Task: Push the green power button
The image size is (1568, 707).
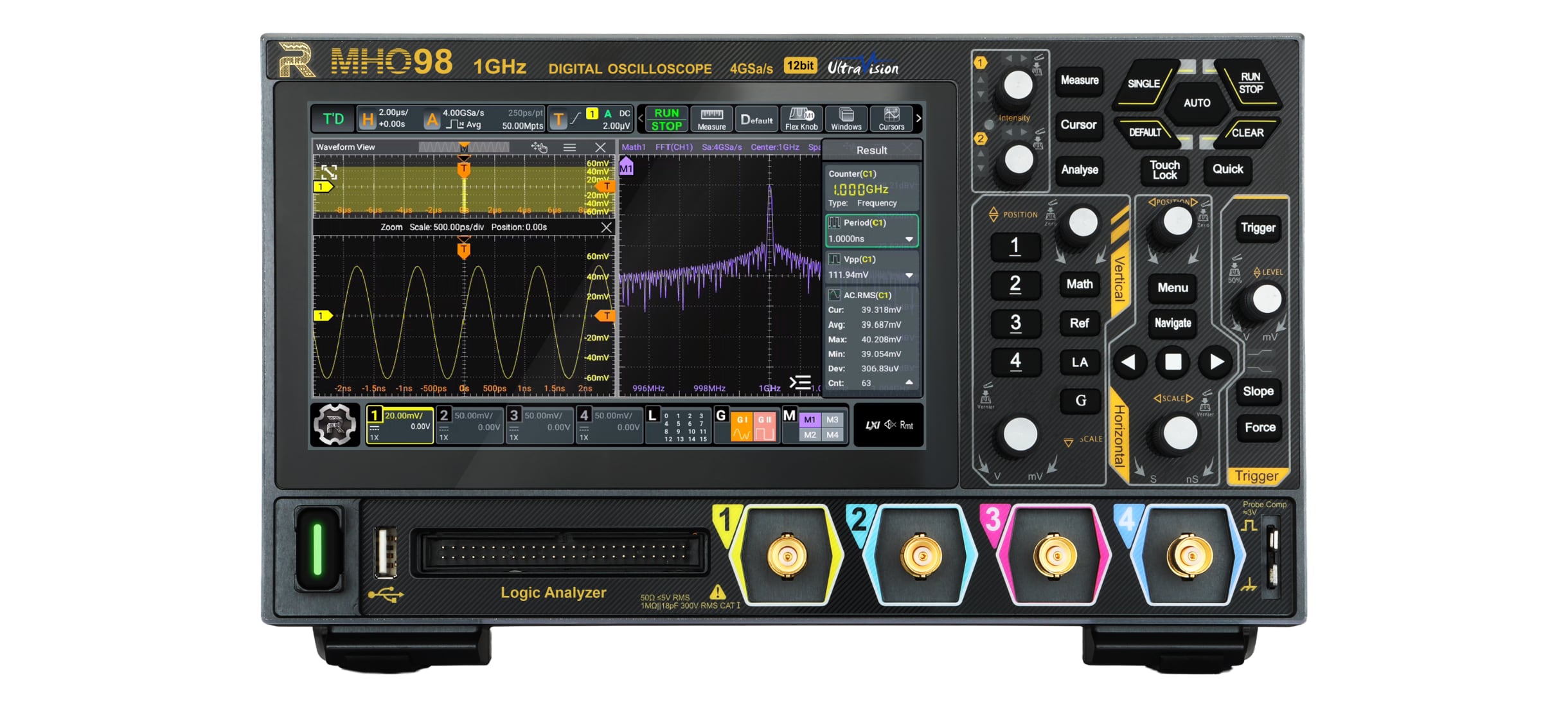Action: [x=317, y=548]
